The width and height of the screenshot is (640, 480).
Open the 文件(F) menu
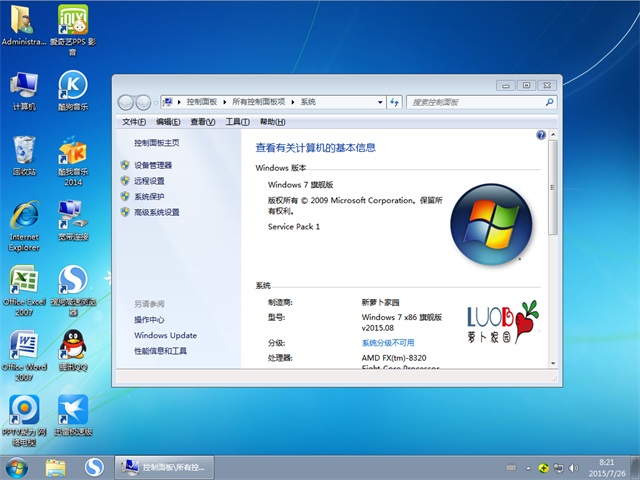[x=133, y=122]
